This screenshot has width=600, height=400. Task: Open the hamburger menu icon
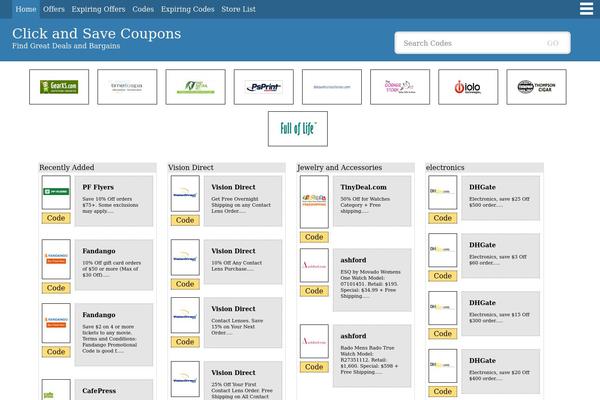pos(586,9)
